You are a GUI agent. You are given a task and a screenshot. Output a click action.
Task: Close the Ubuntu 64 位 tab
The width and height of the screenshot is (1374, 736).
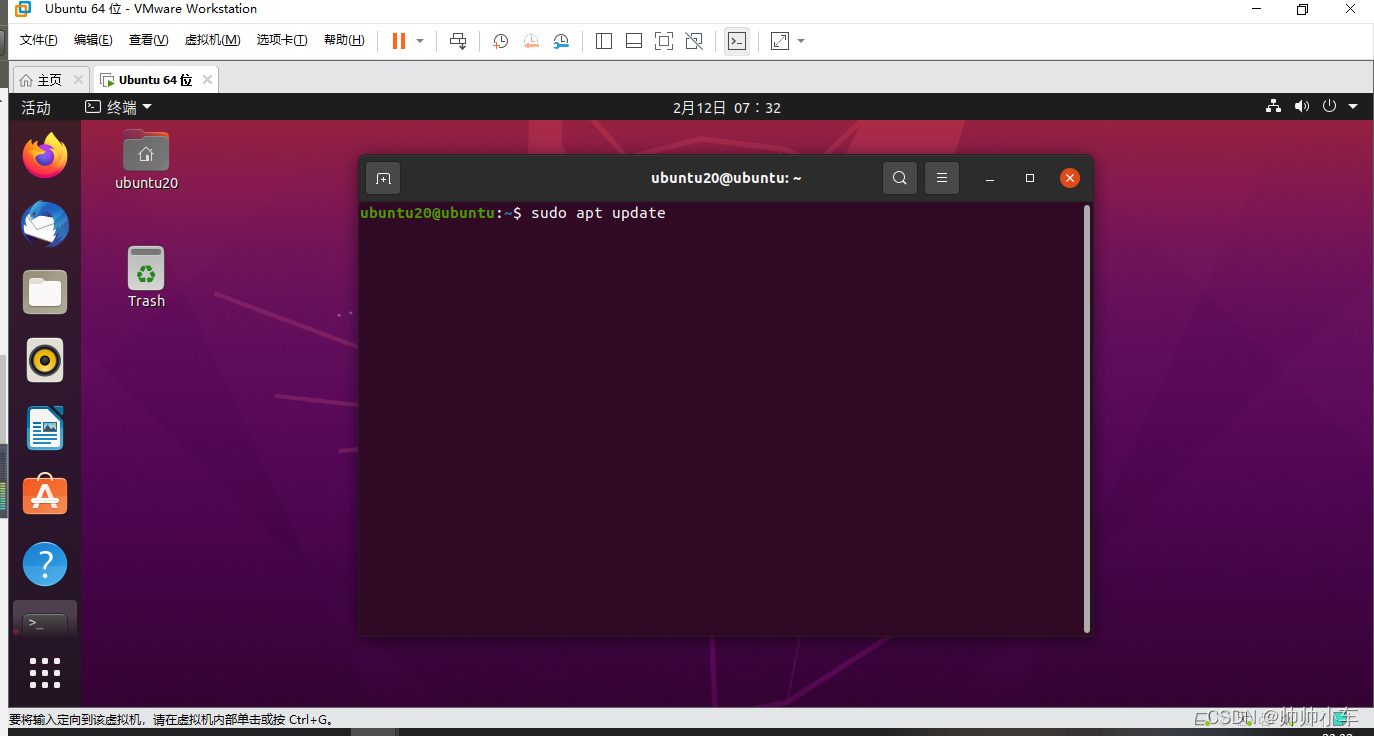[207, 80]
